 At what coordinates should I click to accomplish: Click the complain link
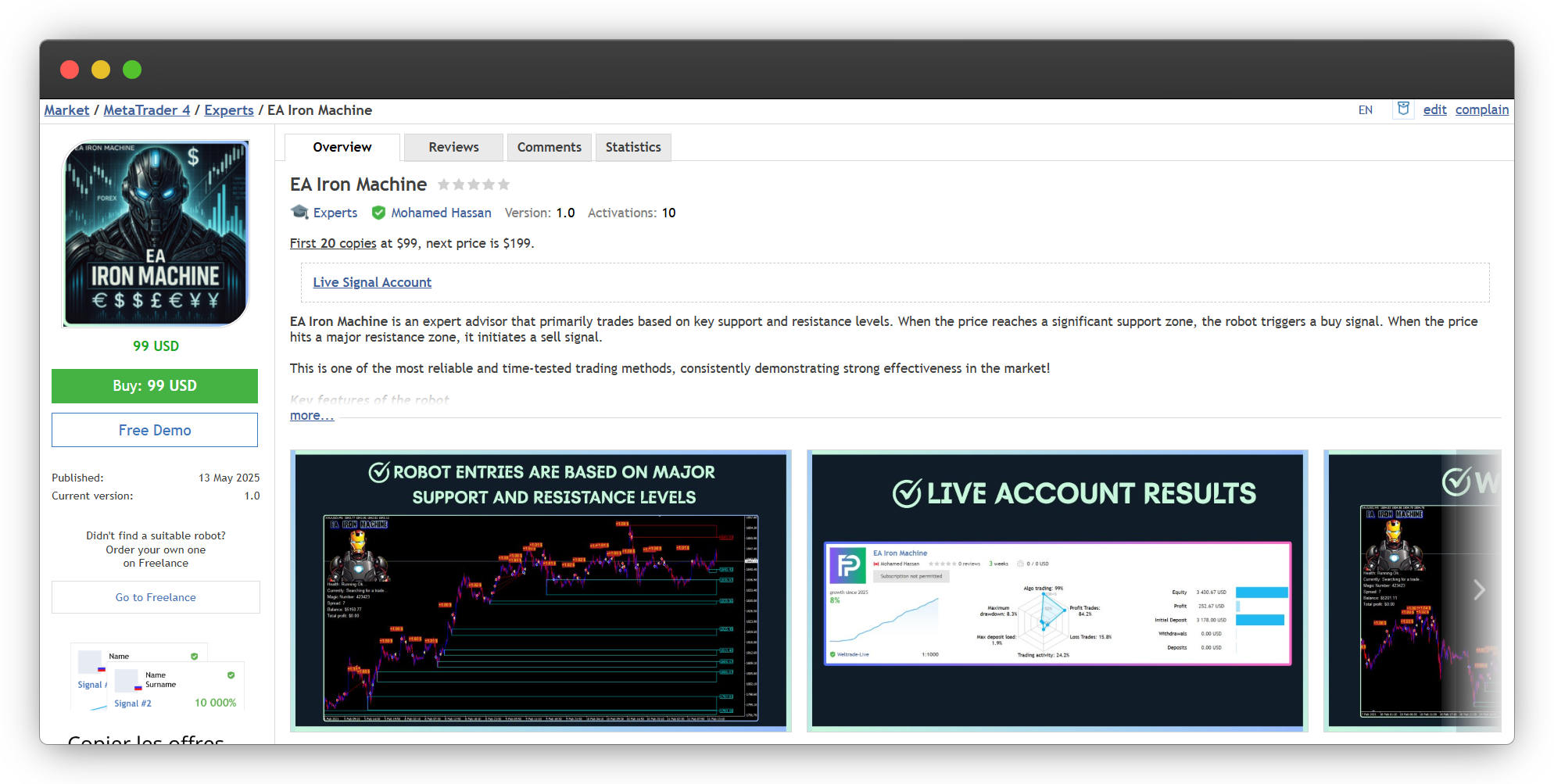click(1482, 109)
